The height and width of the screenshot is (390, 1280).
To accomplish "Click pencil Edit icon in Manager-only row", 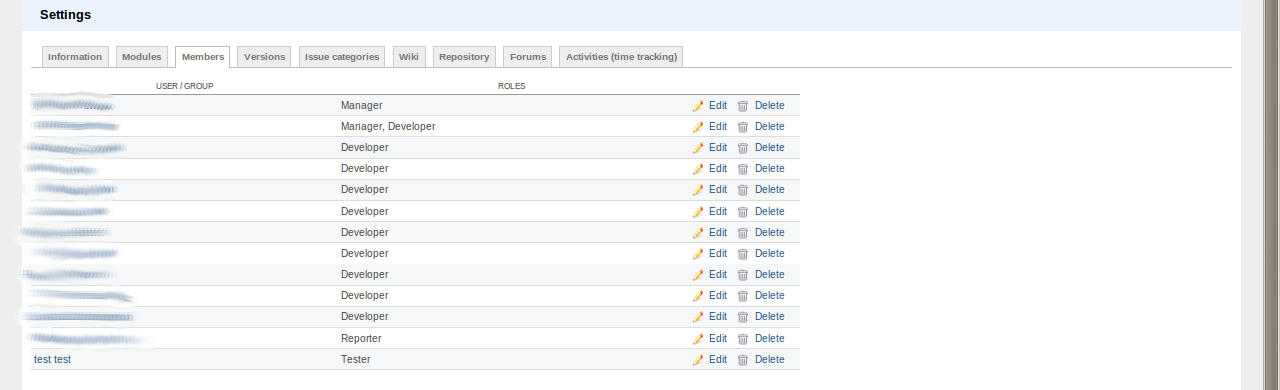I will pyautogui.click(x=698, y=105).
